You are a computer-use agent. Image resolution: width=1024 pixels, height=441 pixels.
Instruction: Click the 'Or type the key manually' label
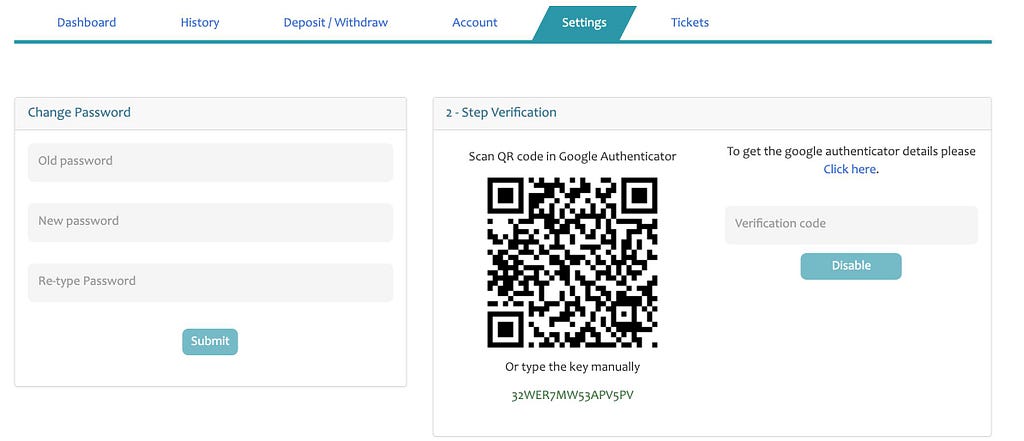point(572,367)
